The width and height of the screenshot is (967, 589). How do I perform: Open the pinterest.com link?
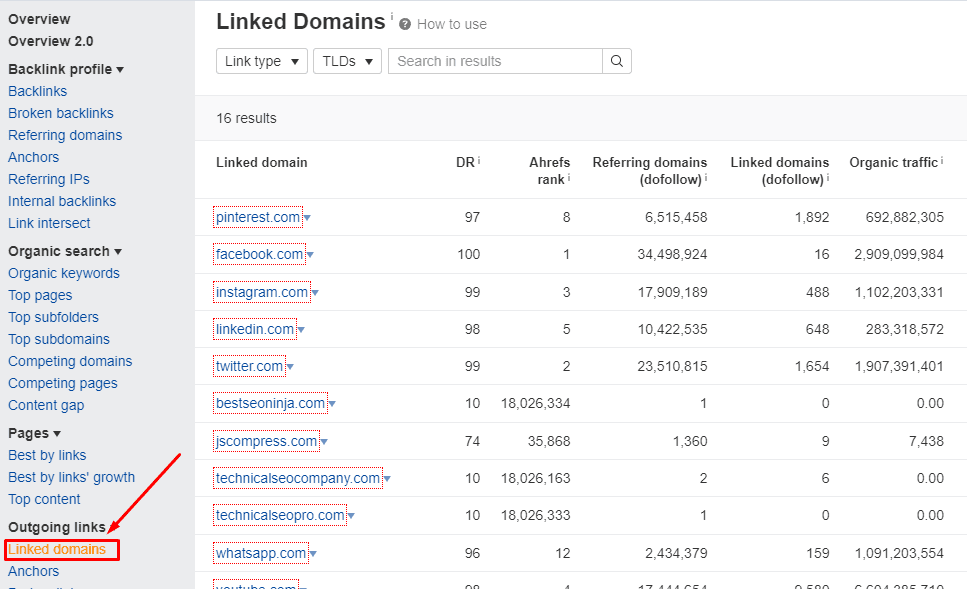(258, 217)
